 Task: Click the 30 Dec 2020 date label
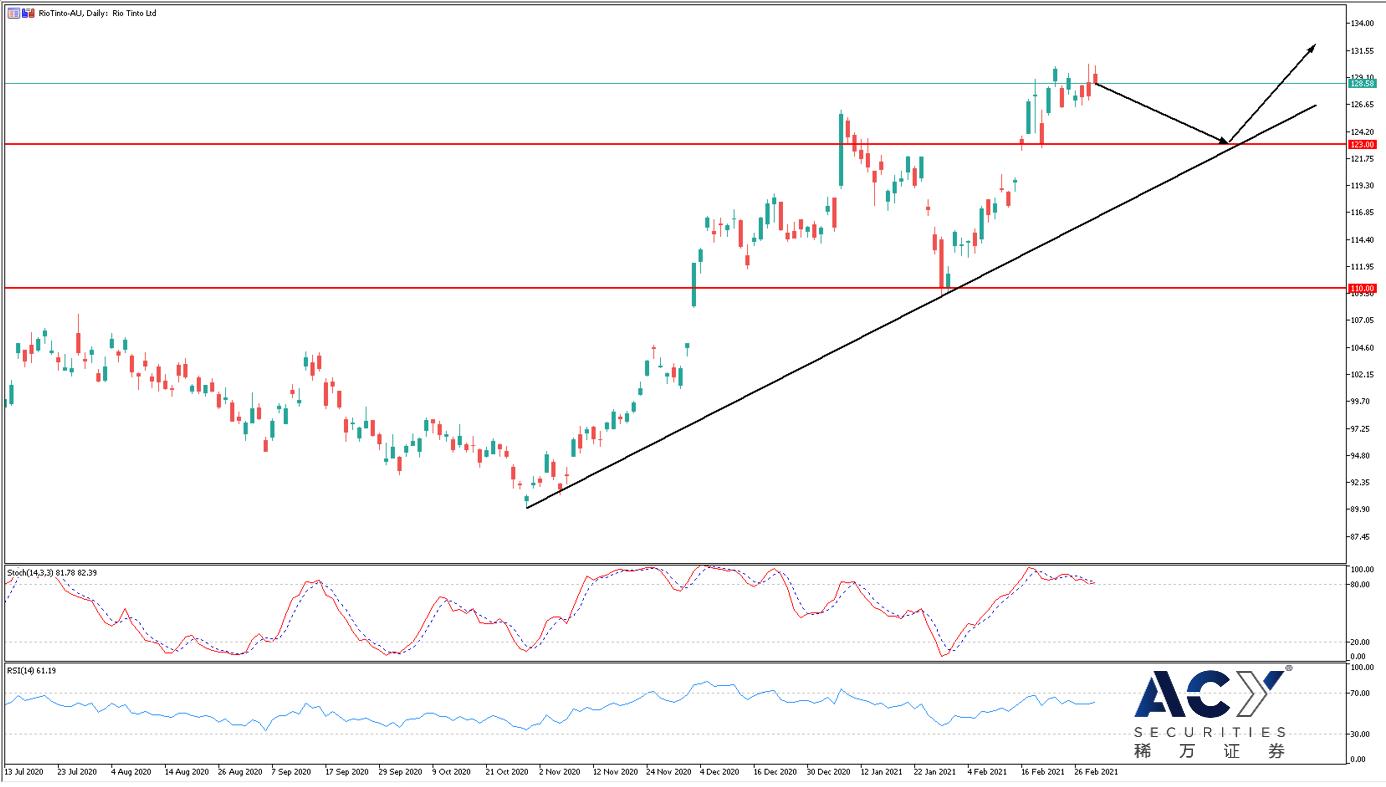tap(829, 772)
